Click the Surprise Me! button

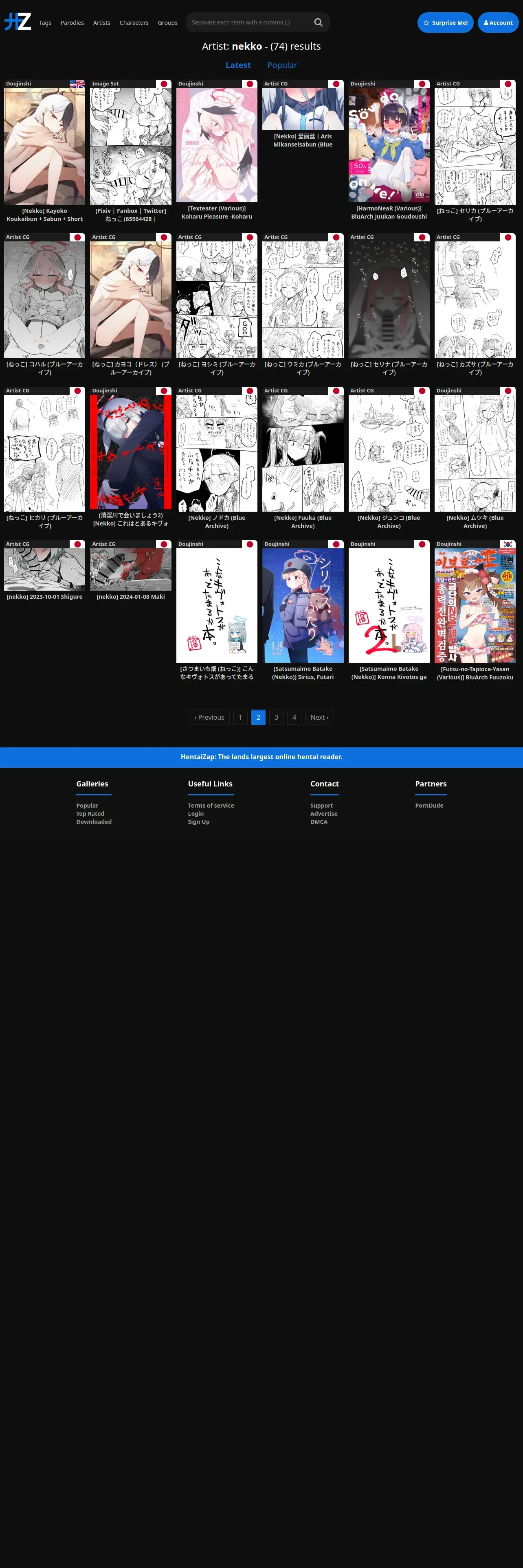pos(445,22)
